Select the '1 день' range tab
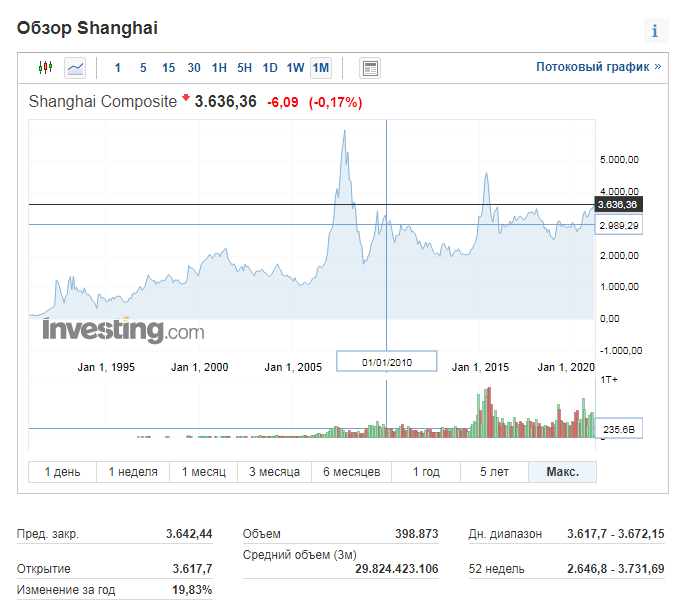Image resolution: width=682 pixels, height=613 pixels. [x=63, y=472]
